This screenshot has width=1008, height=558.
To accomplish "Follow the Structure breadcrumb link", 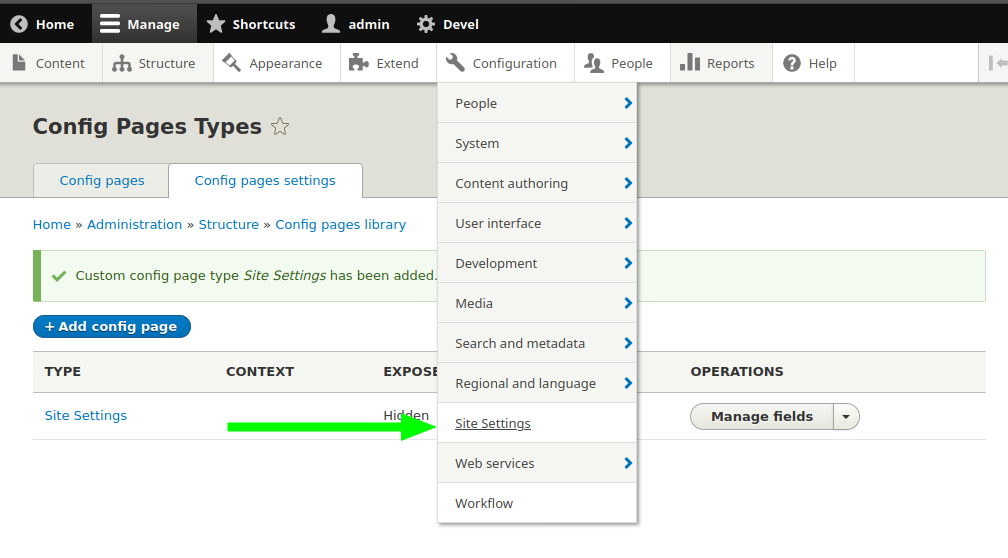I will (228, 224).
